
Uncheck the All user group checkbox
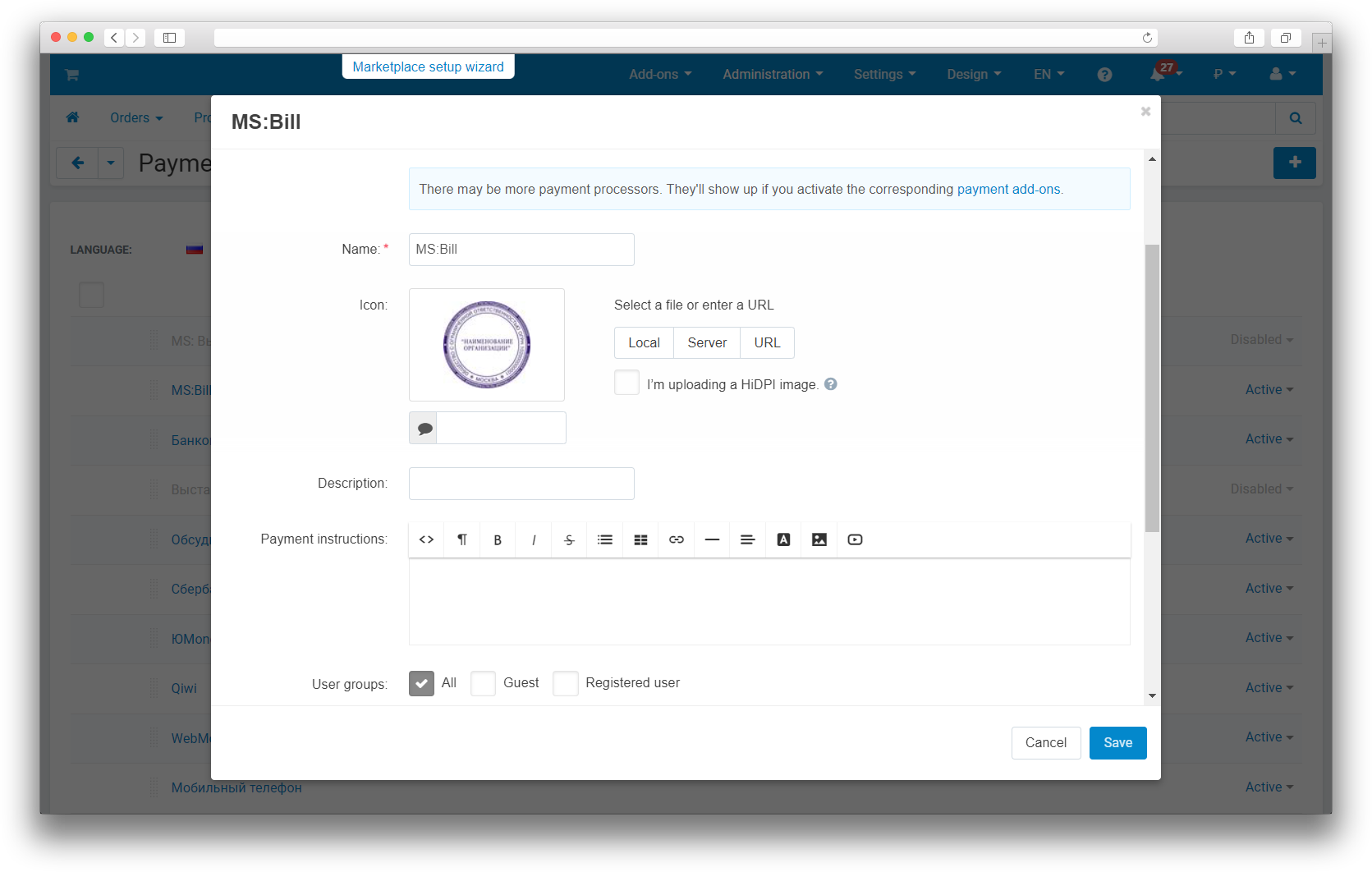pyautogui.click(x=421, y=683)
